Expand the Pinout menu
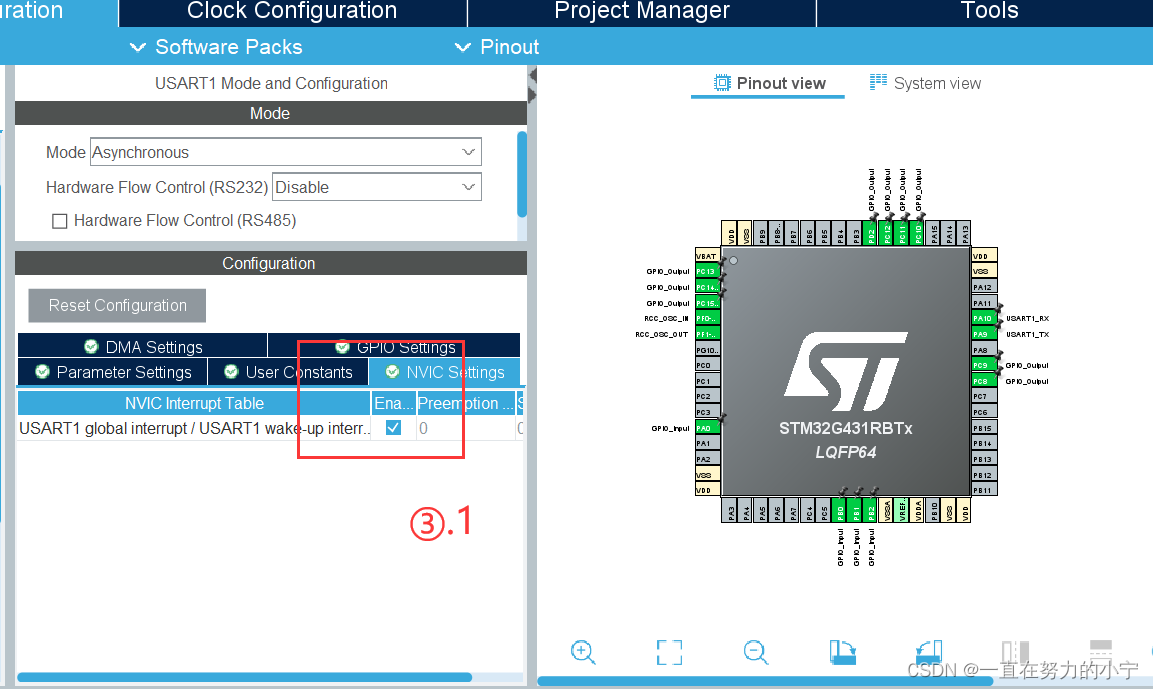1153x689 pixels. (x=497, y=47)
